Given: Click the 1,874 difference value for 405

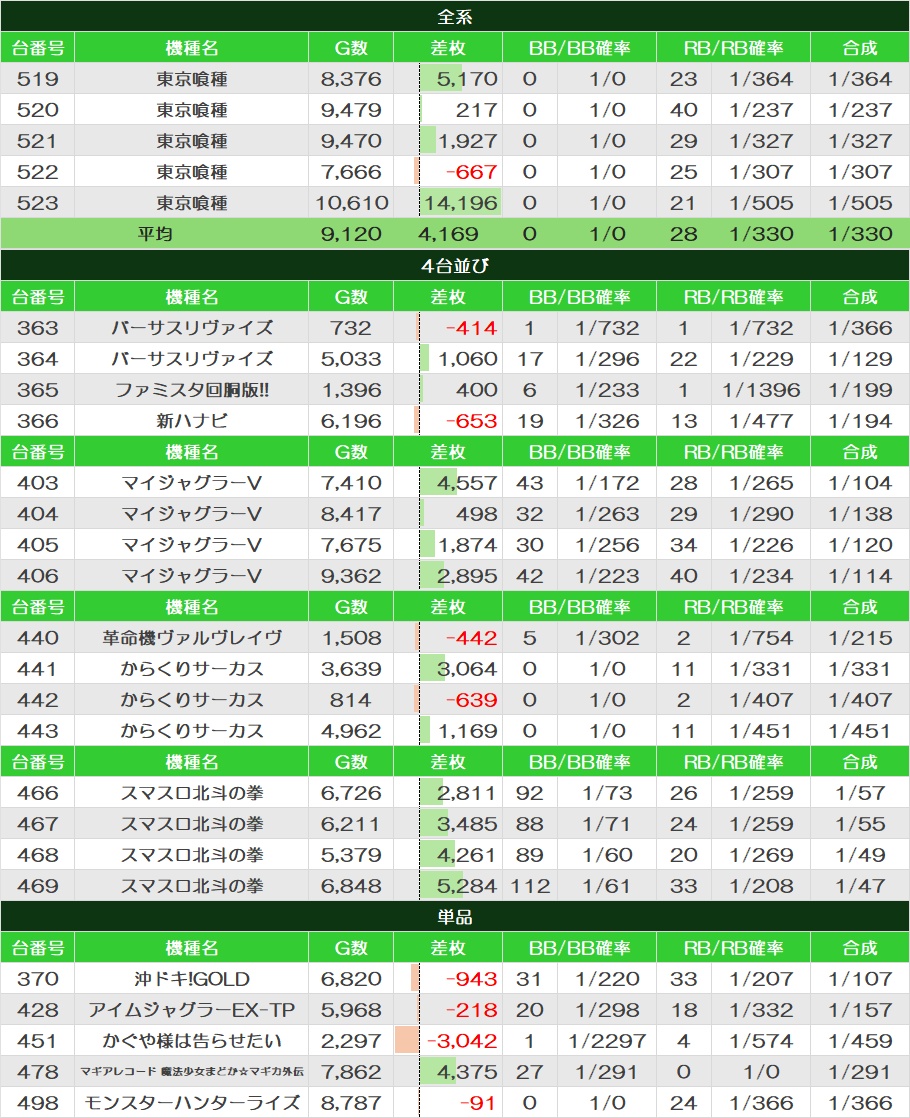Looking at the screenshot, I should click(x=467, y=545).
